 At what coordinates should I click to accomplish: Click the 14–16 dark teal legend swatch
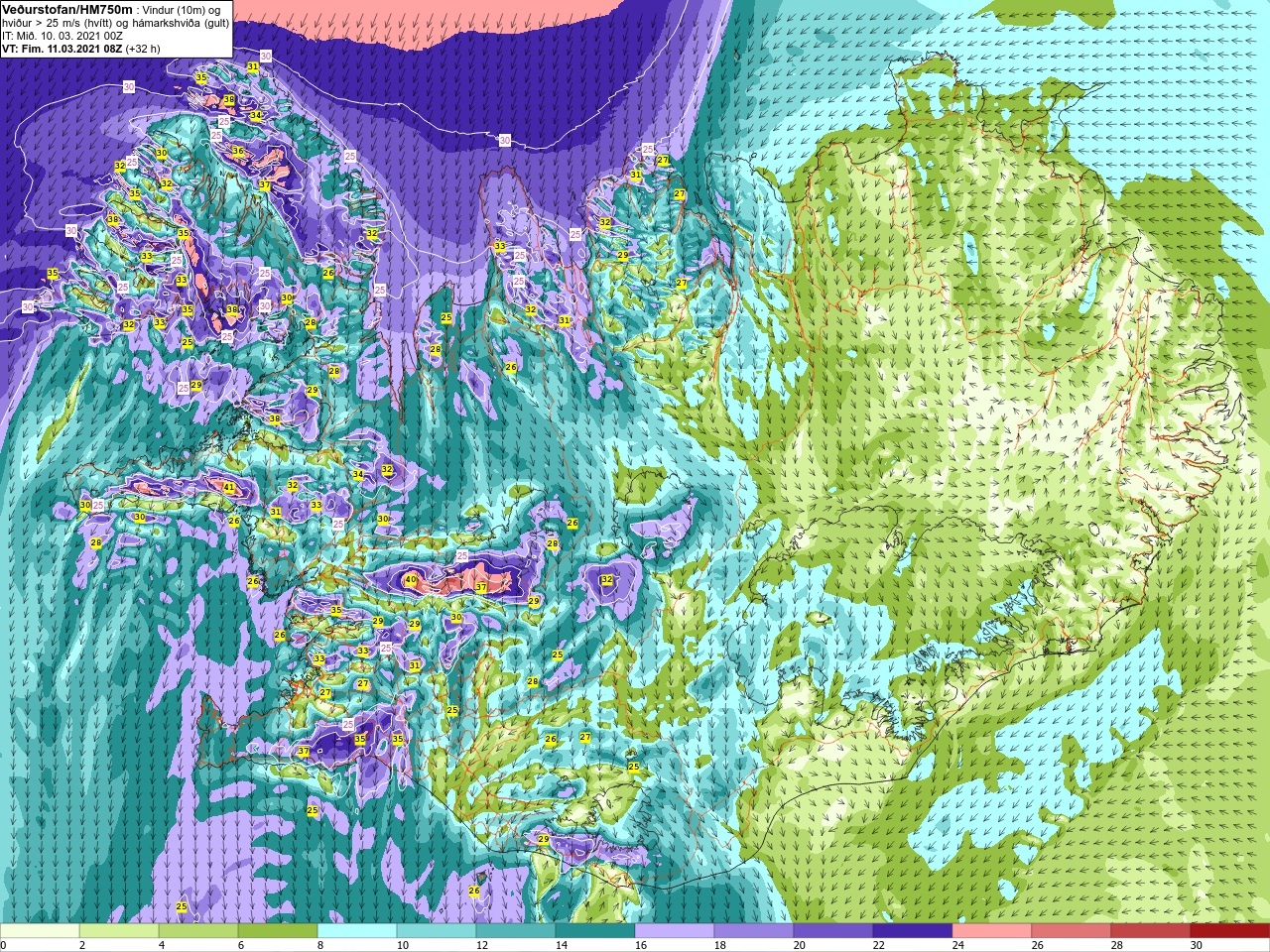click(595, 931)
